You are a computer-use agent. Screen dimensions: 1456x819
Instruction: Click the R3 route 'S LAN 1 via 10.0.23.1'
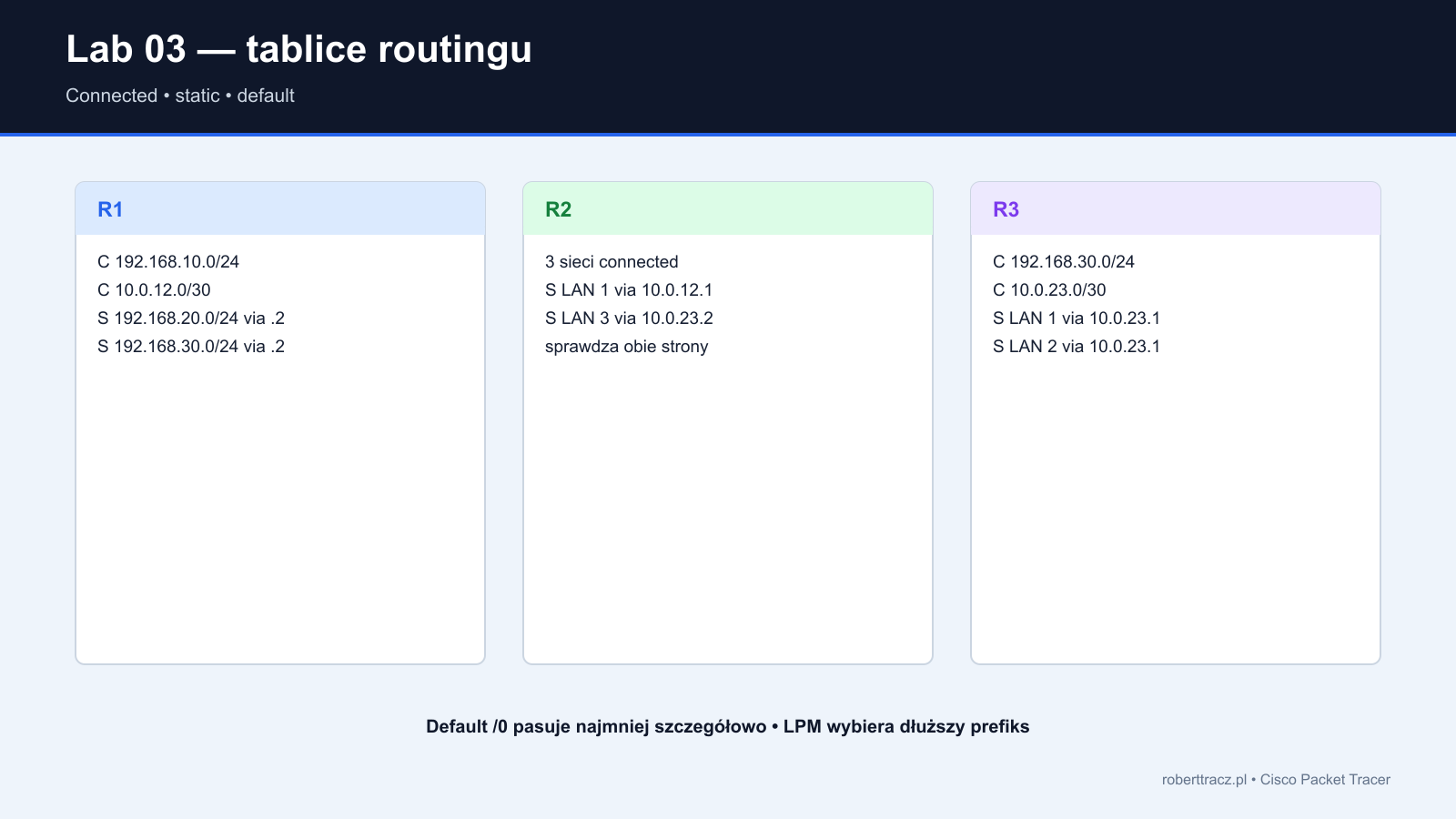1077,318
